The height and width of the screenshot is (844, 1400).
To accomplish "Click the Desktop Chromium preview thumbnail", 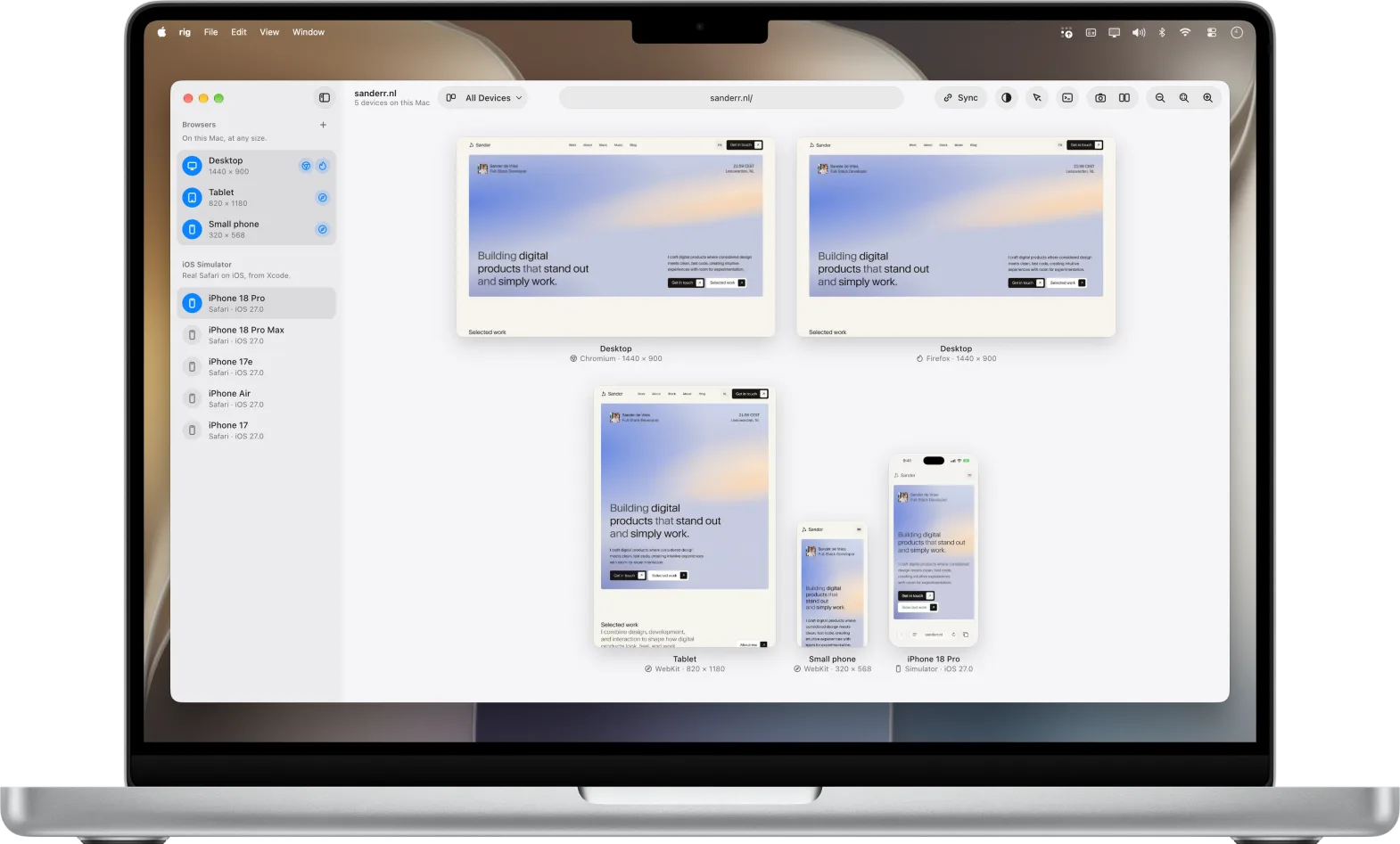I will pos(615,237).
